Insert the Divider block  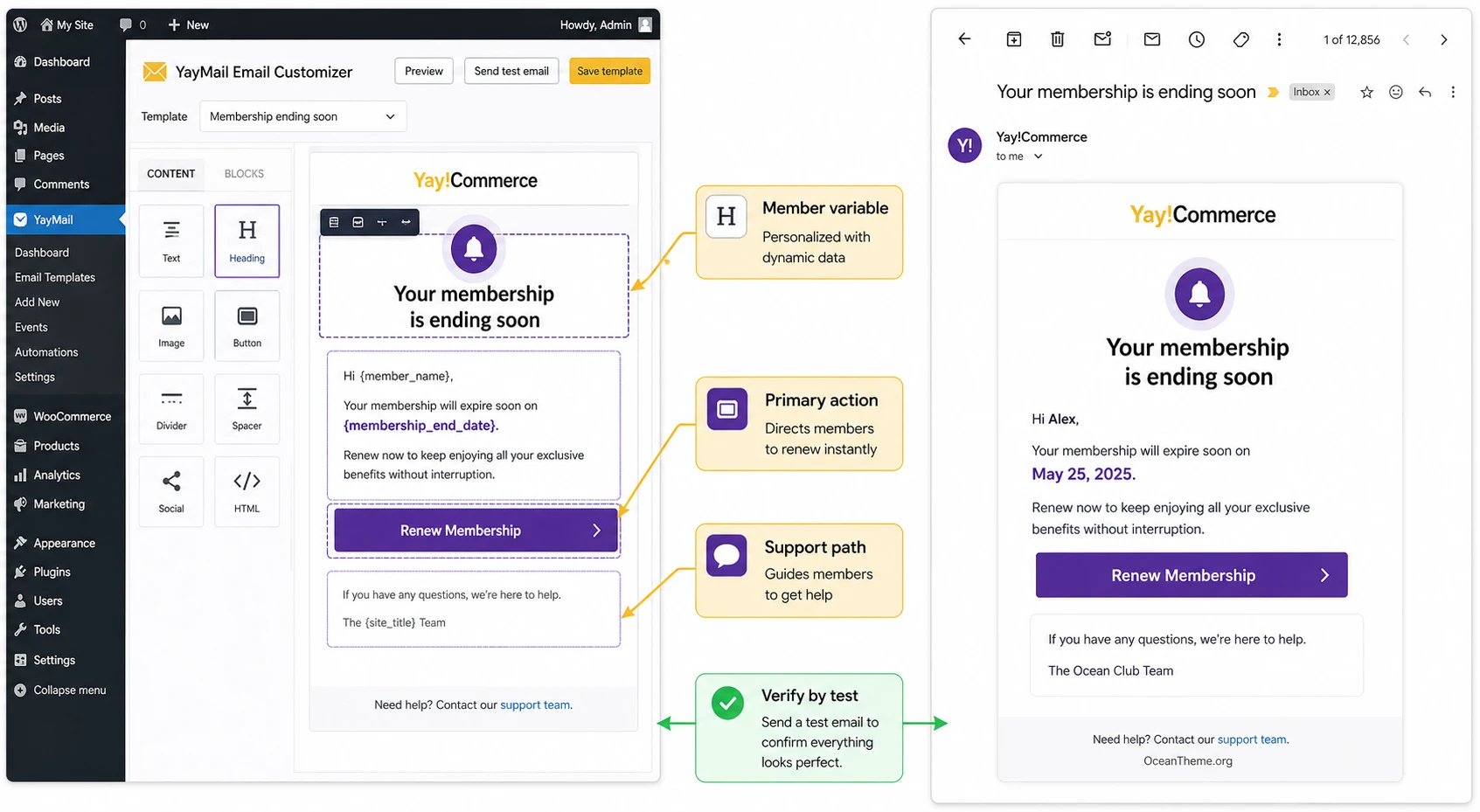click(x=171, y=408)
